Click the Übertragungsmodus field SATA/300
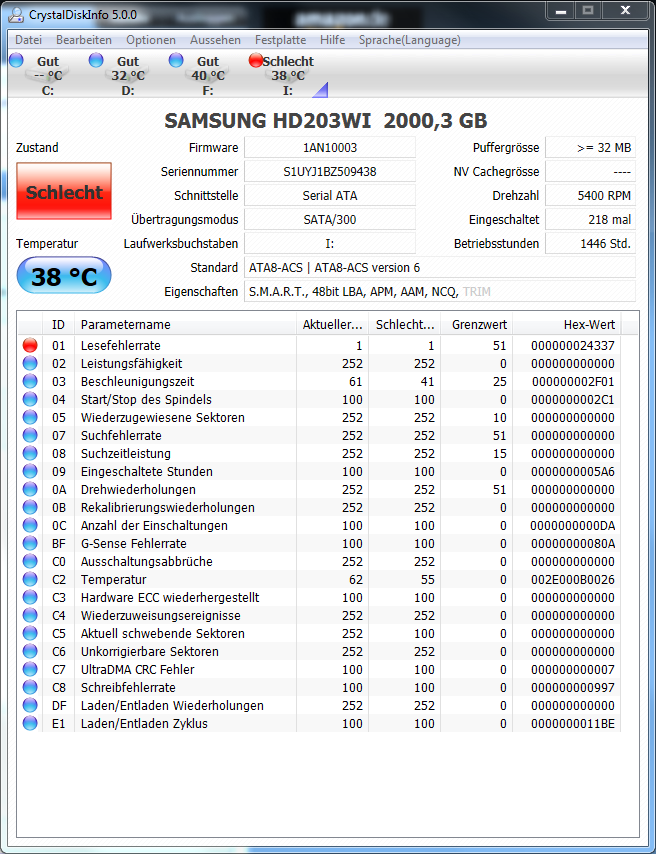 coord(330,219)
